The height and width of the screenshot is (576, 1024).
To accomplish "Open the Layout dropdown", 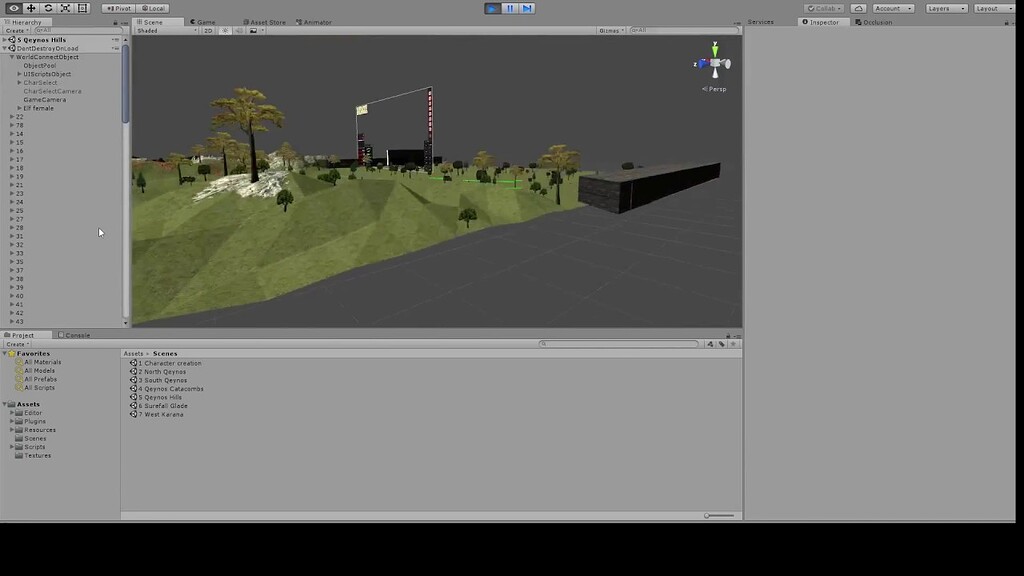I will [993, 8].
